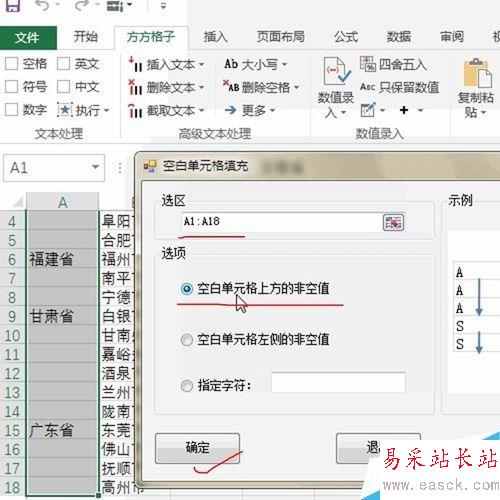
Task: Click the 执行 star icon
Action: tap(65, 110)
